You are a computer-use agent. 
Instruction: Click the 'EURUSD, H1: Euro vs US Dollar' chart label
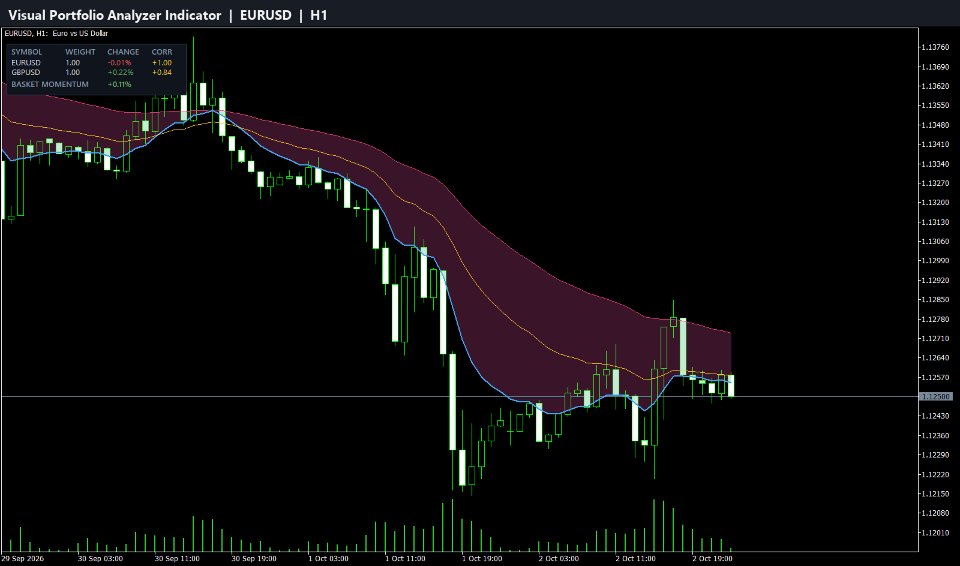coord(56,33)
